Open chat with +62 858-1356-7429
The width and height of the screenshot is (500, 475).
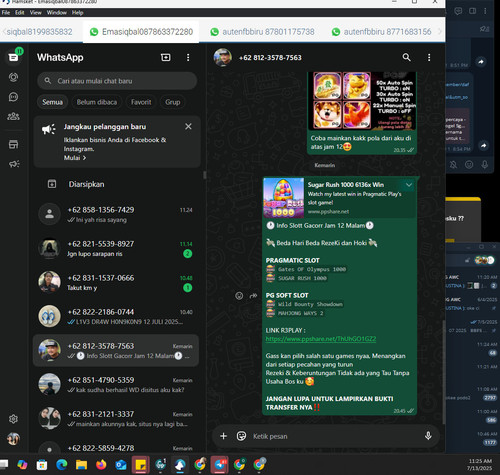(x=117, y=214)
